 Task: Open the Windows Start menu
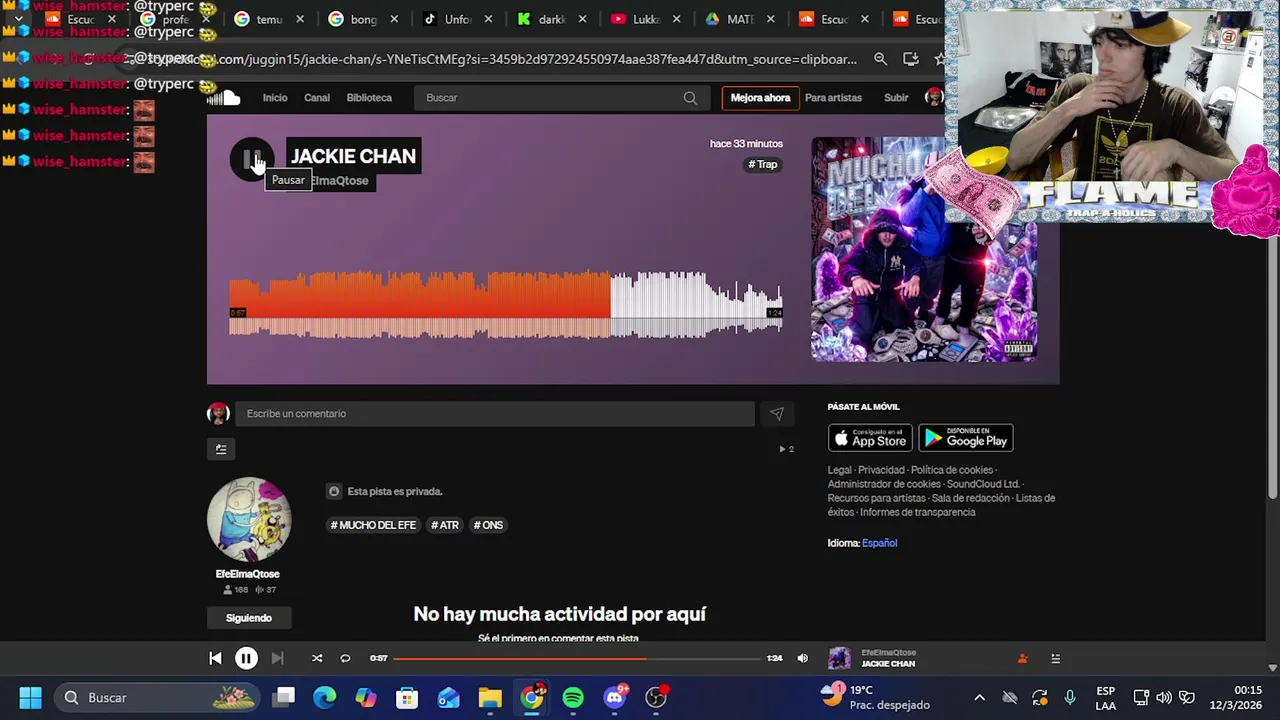pos(30,697)
